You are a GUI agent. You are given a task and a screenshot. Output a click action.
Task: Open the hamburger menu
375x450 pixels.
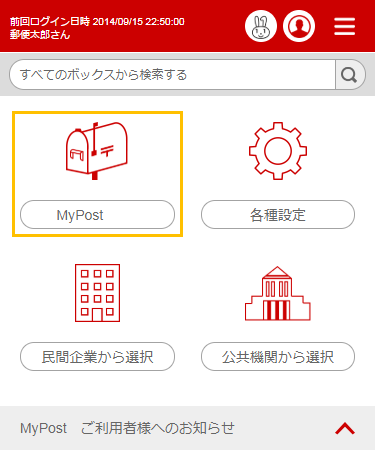(x=345, y=26)
